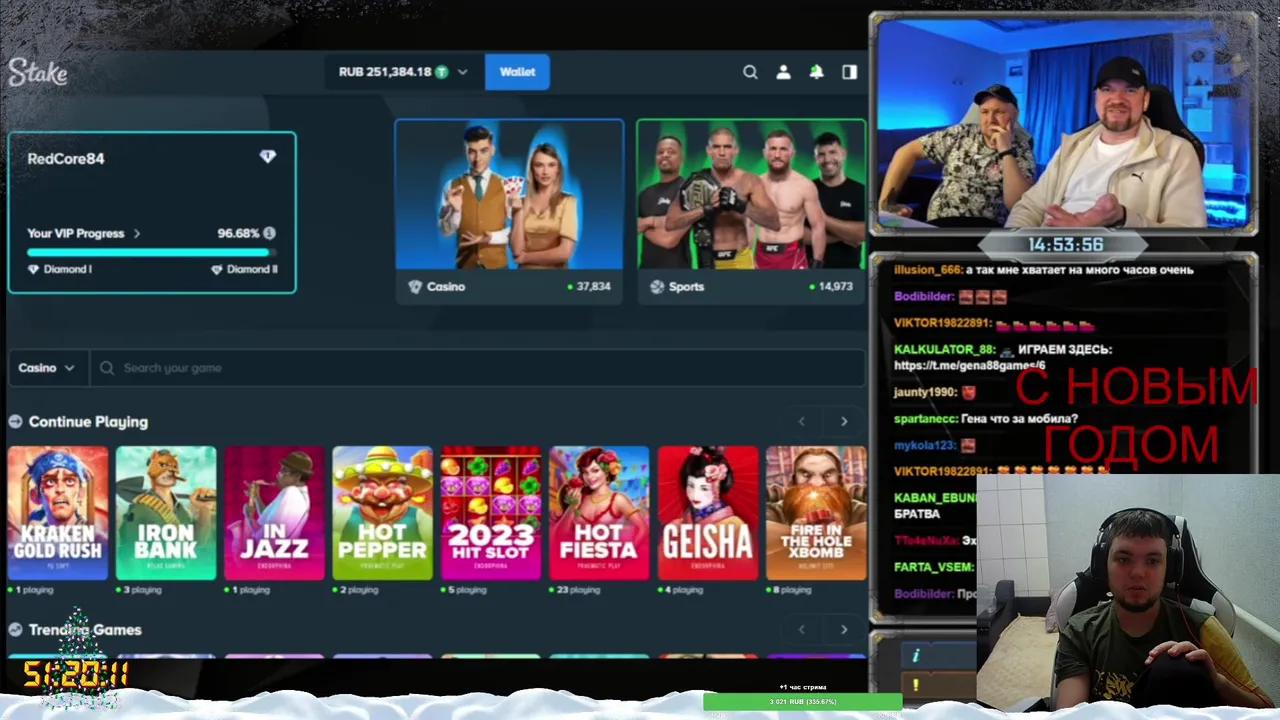Screen dimensions: 1280x720
Task: Open the In Jazz game
Action: point(274,513)
